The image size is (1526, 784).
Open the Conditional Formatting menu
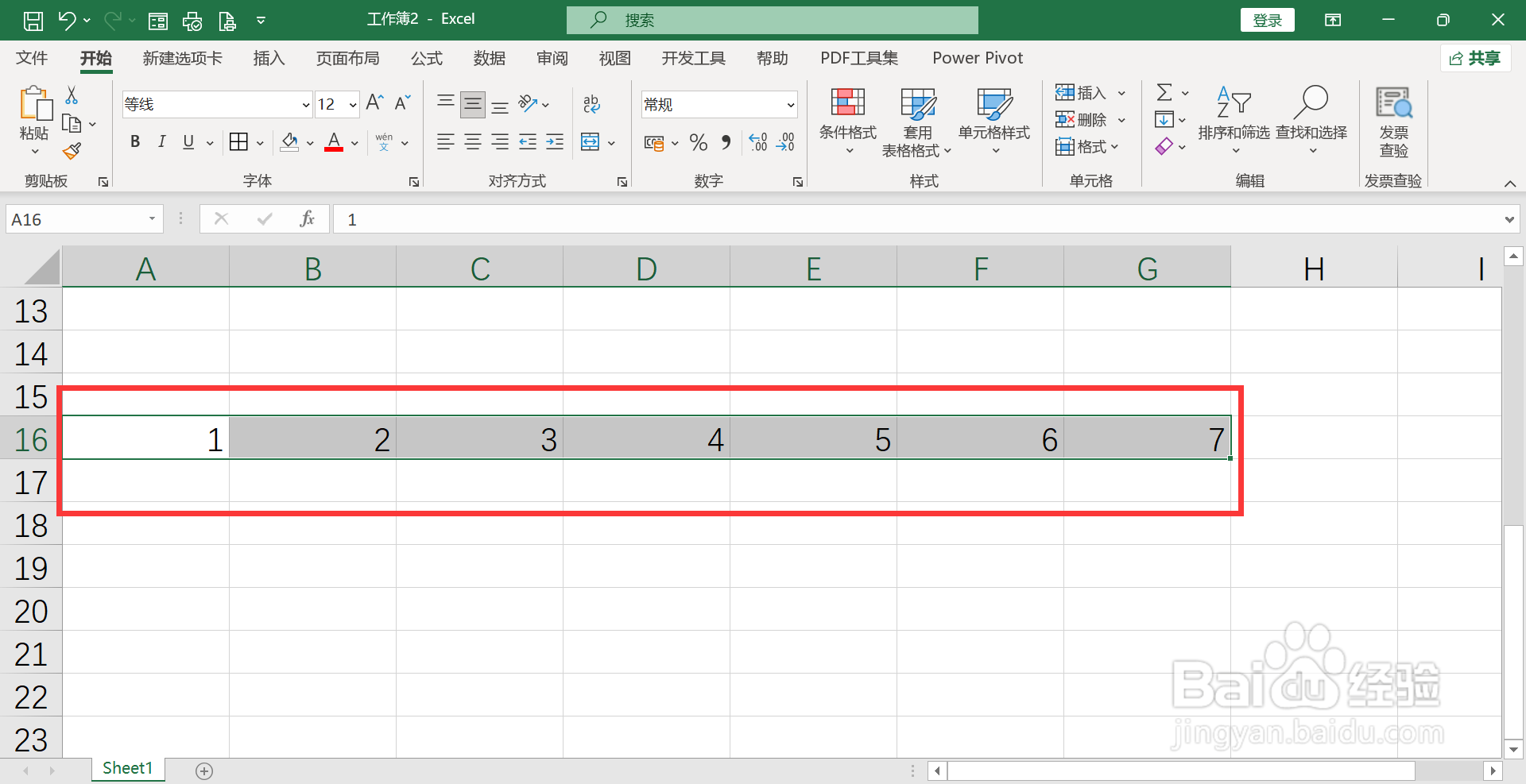848,121
